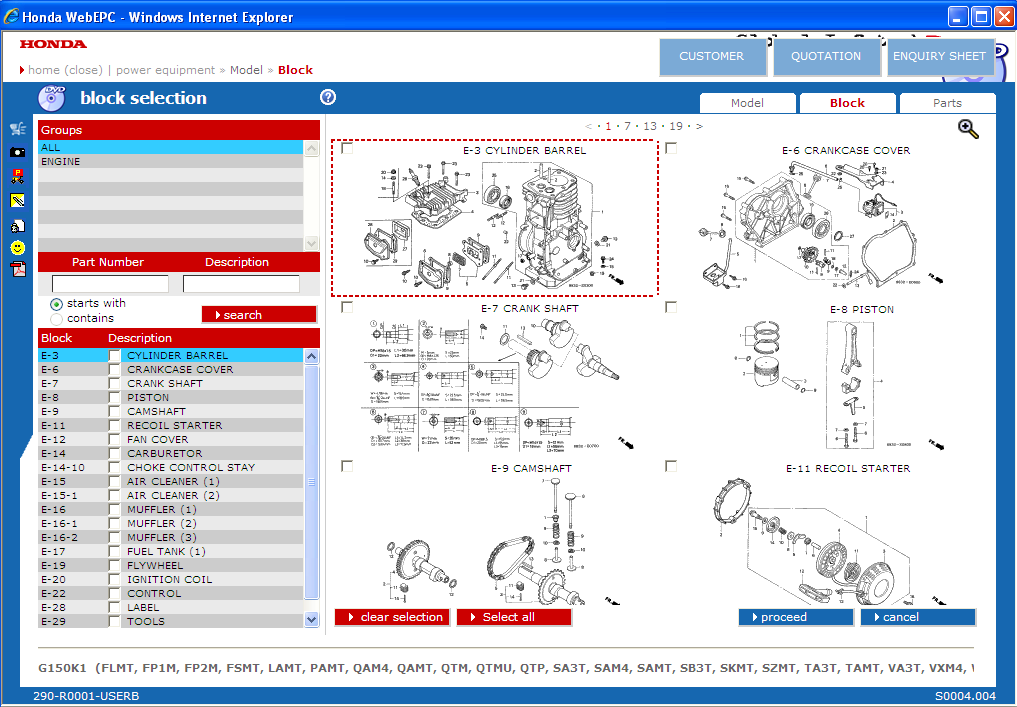This screenshot has width=1017, height=707.
Task: Open the CUSTOMER menu button
Action: (x=712, y=56)
